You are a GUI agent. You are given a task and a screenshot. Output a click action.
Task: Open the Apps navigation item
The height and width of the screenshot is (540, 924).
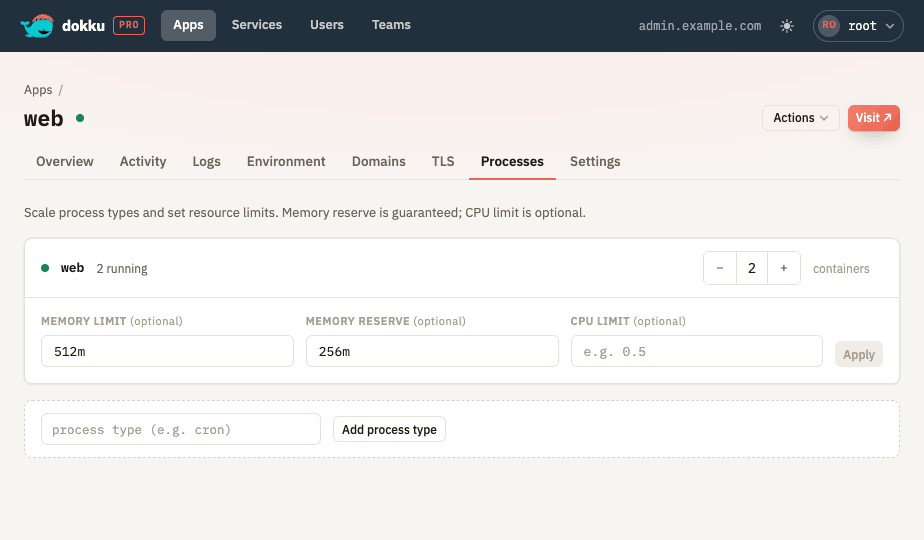coord(188,25)
